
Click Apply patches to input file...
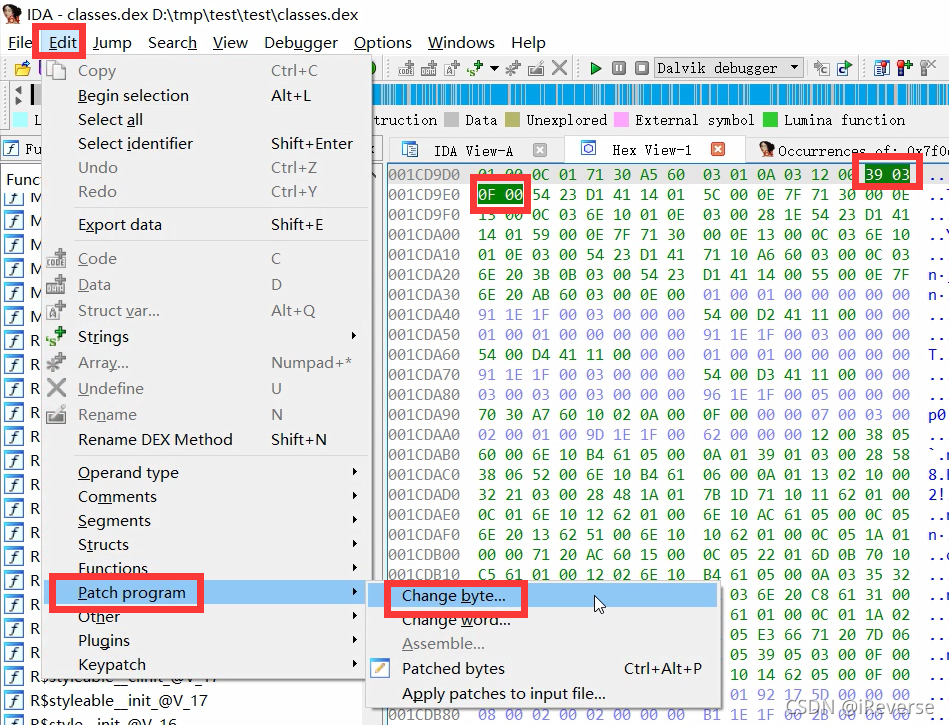pos(542,694)
